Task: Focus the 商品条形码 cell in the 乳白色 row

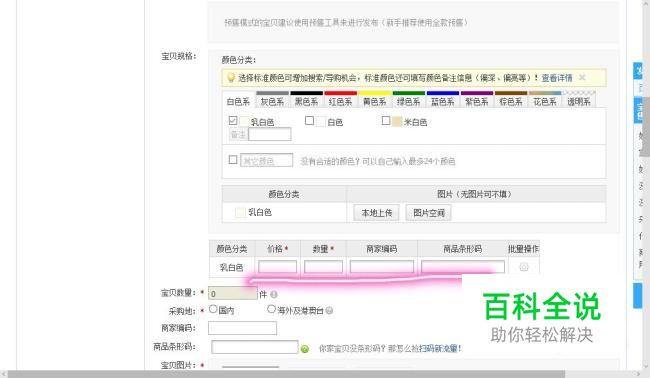Action: click(463, 267)
